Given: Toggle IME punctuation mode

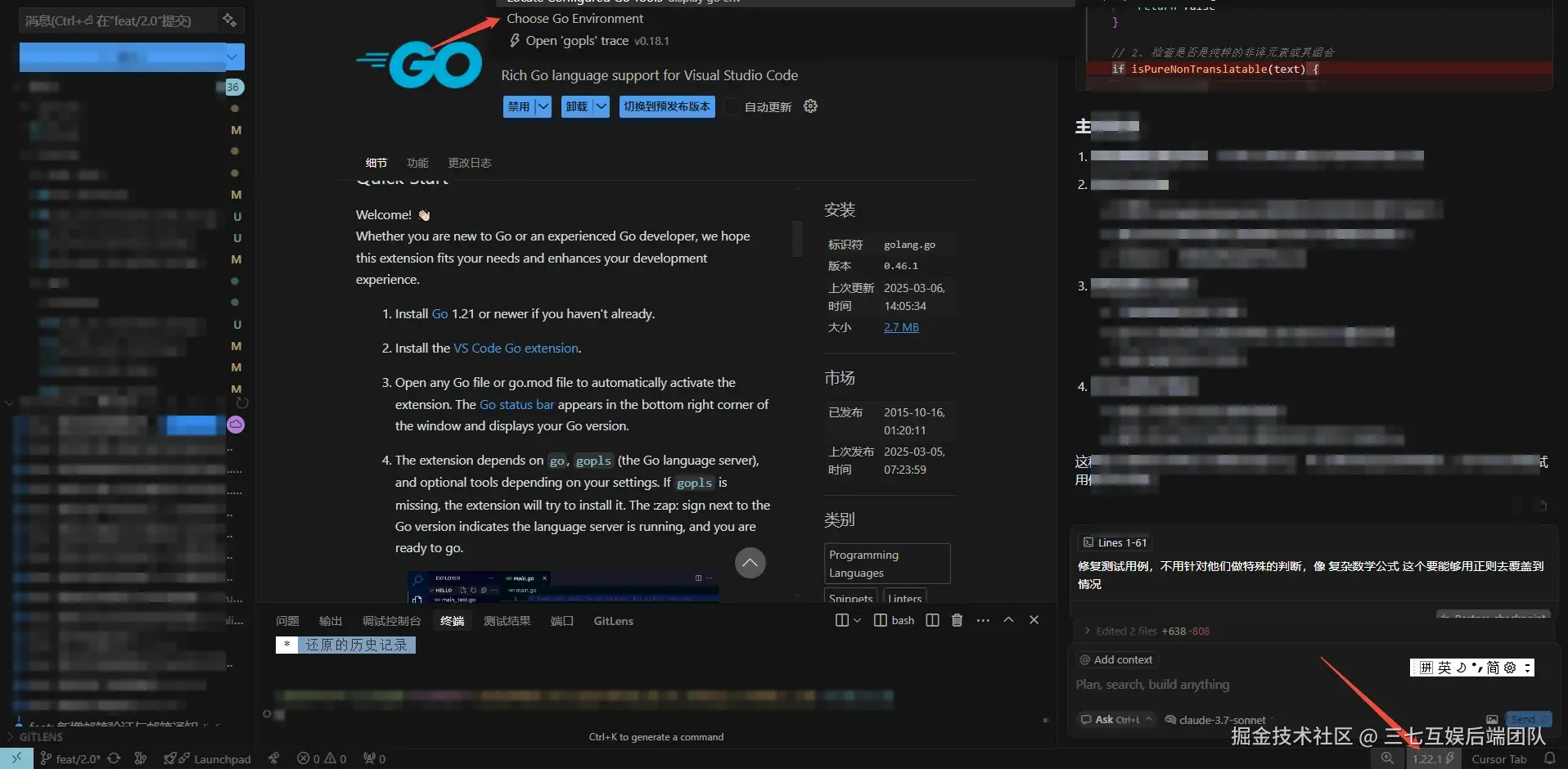Looking at the screenshot, I should (x=1477, y=668).
